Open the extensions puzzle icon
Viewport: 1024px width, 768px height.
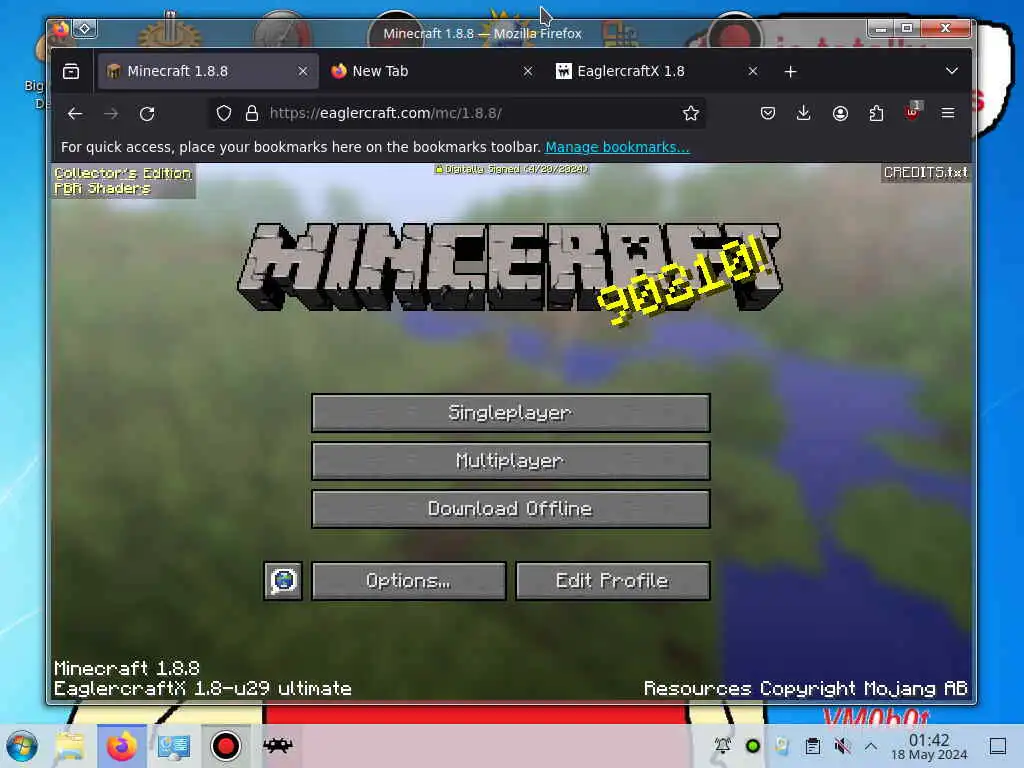tap(876, 114)
